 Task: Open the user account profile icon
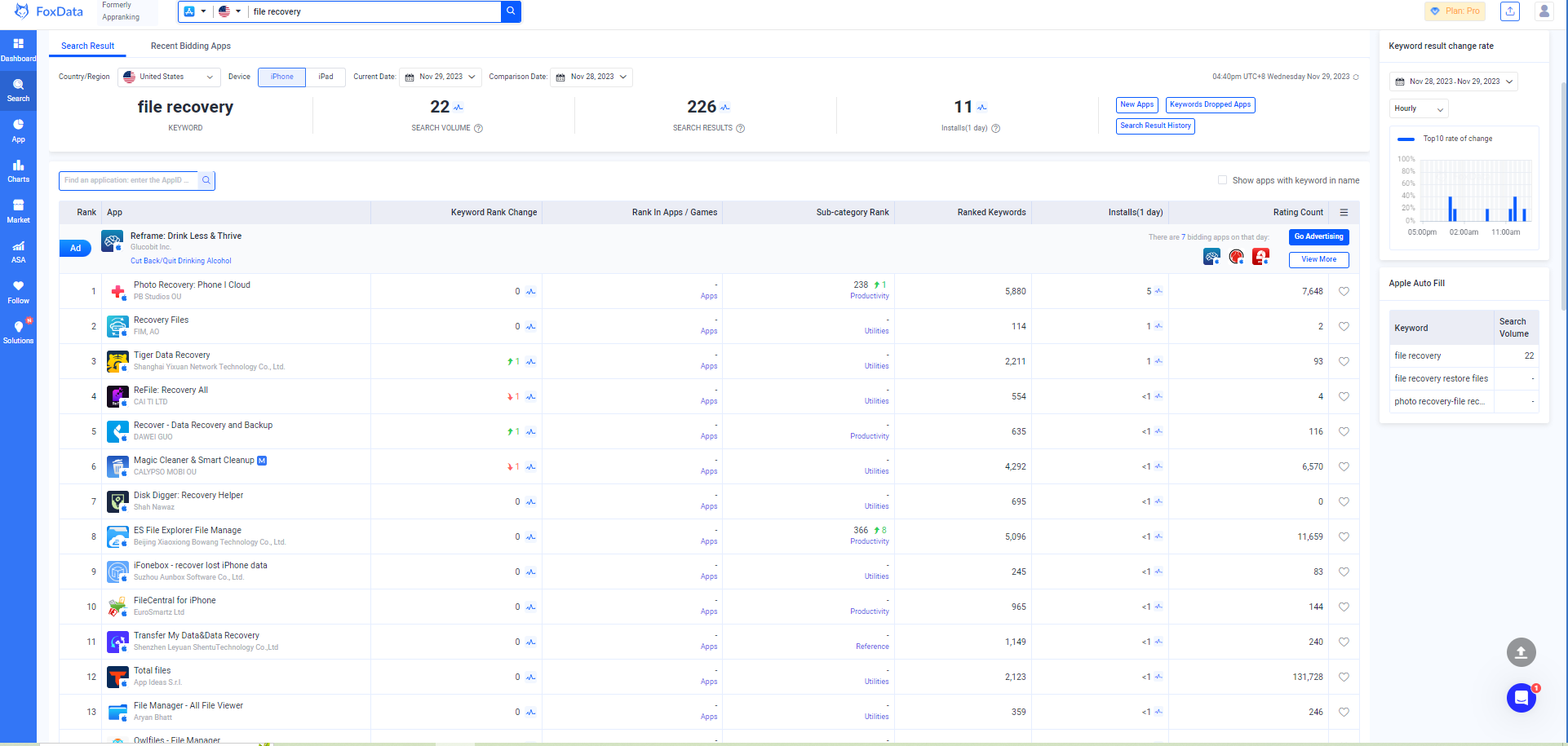(x=1544, y=11)
